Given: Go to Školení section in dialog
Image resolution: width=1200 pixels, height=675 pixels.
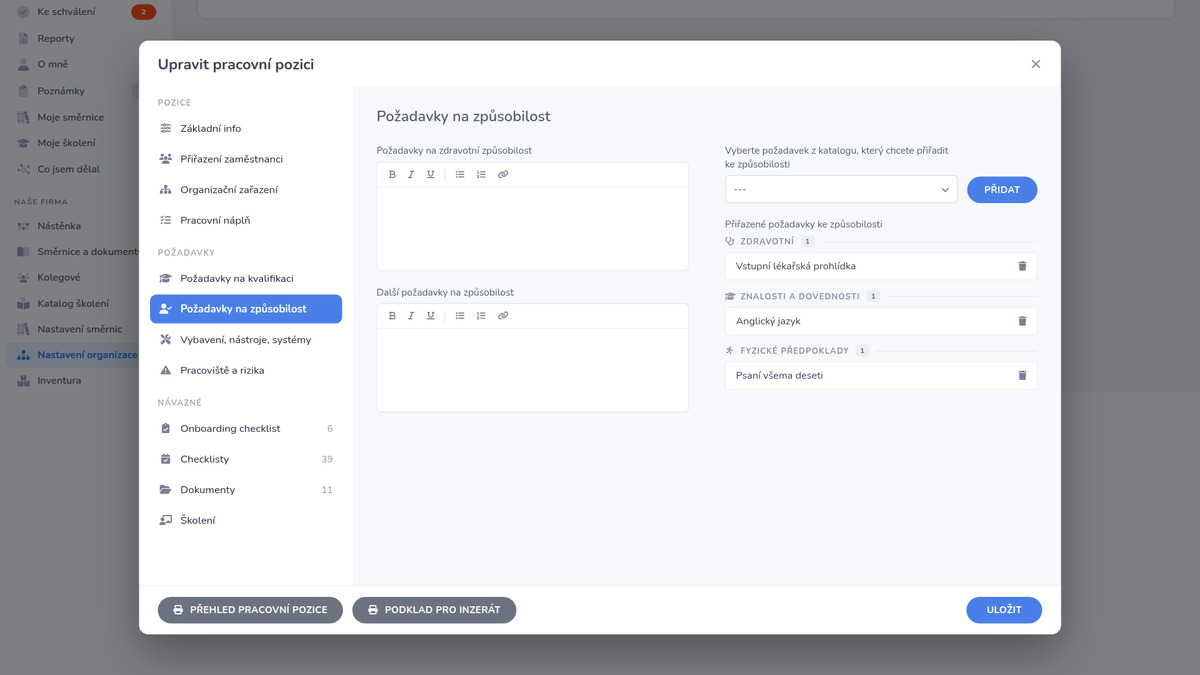Looking at the screenshot, I should [x=246, y=520].
